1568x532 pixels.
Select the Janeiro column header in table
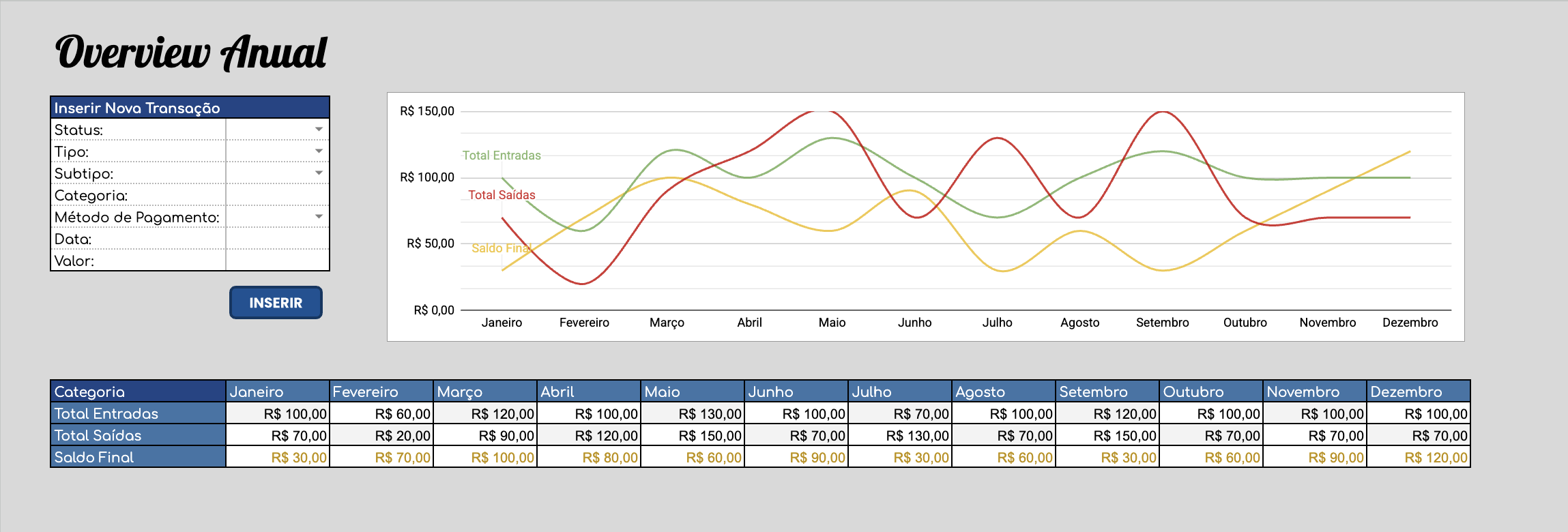[278, 391]
